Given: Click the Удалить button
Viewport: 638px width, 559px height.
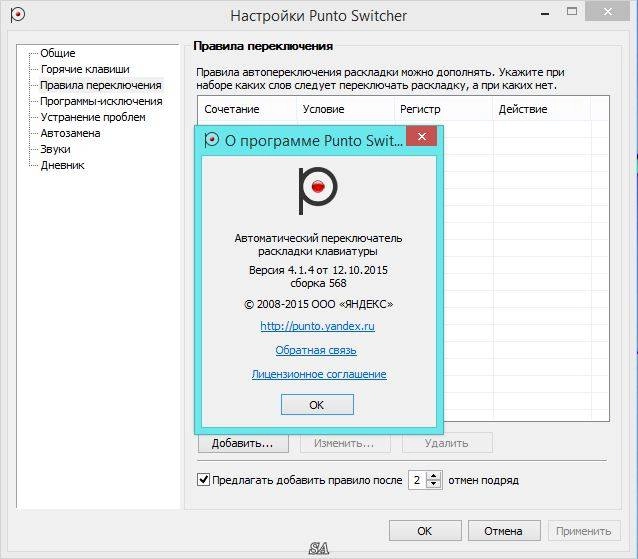Looking at the screenshot, I should pyautogui.click(x=447, y=443).
